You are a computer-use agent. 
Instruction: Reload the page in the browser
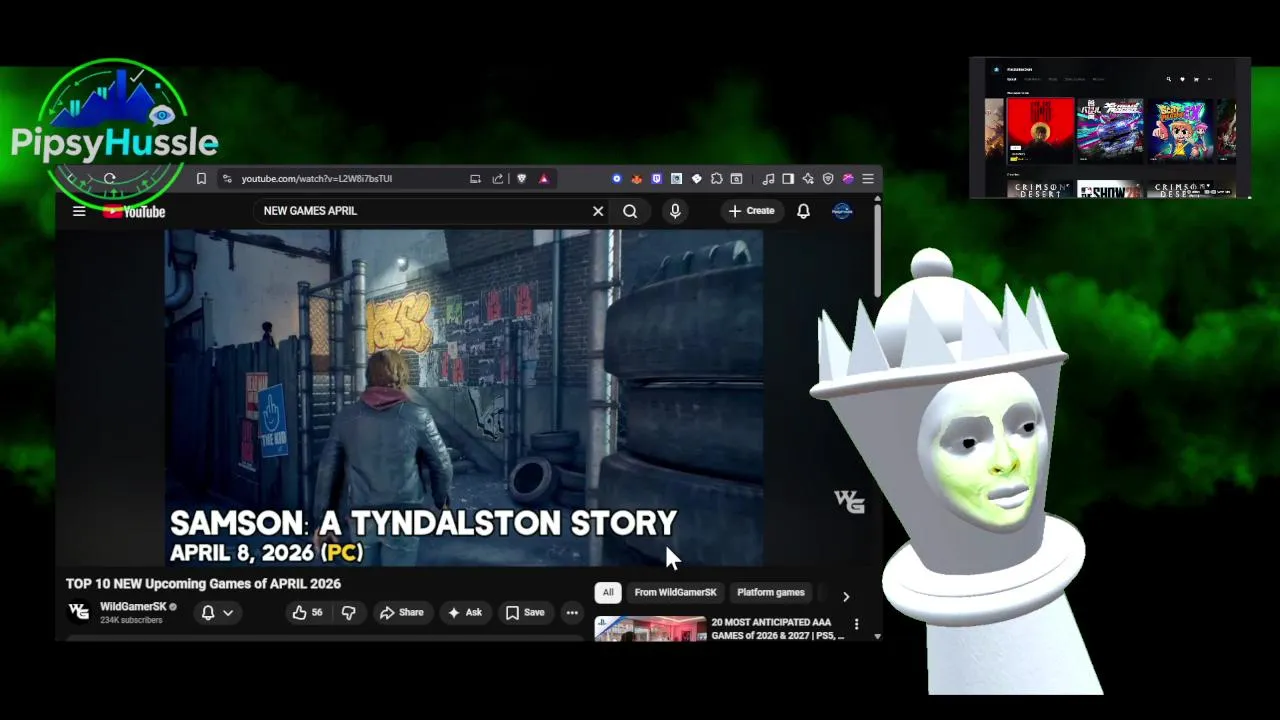click(x=110, y=179)
